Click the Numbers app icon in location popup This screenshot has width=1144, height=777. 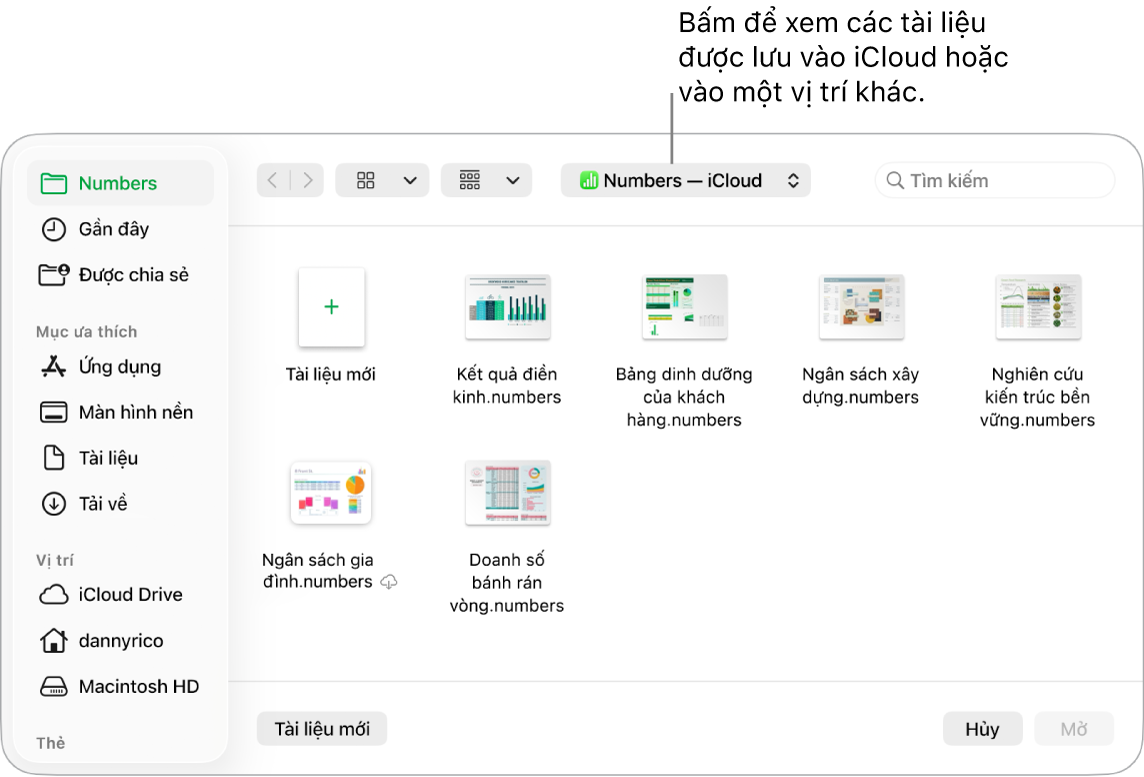click(589, 180)
